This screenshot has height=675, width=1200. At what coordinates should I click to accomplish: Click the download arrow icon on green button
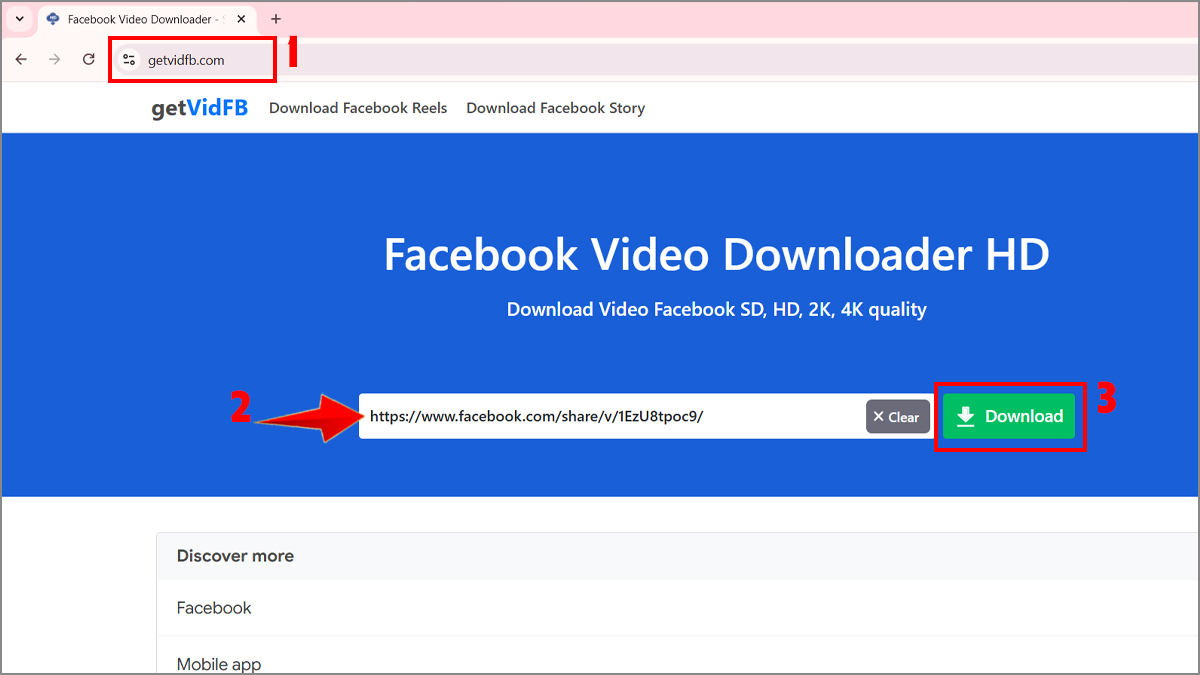point(966,416)
